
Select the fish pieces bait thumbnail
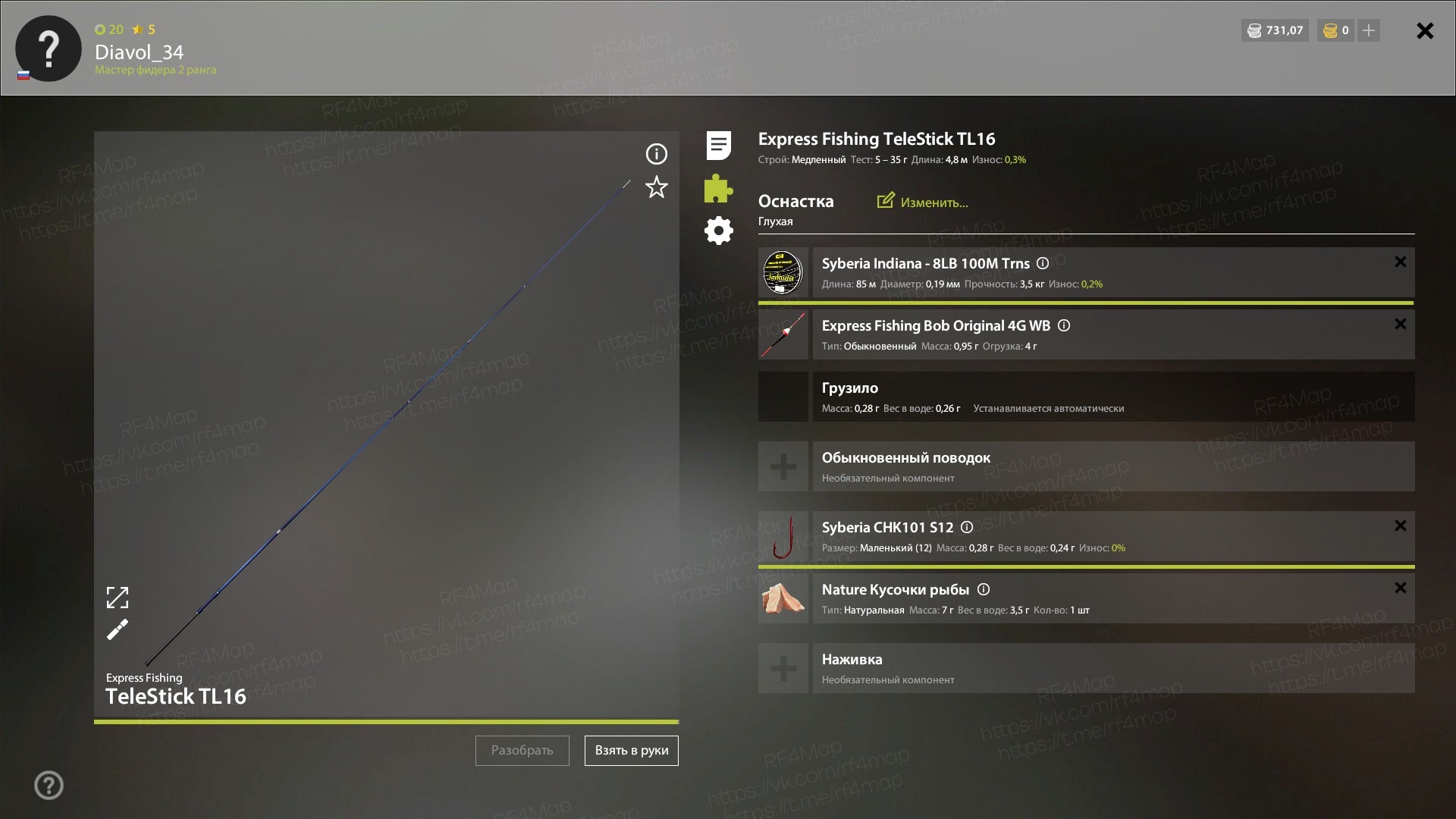click(x=783, y=598)
